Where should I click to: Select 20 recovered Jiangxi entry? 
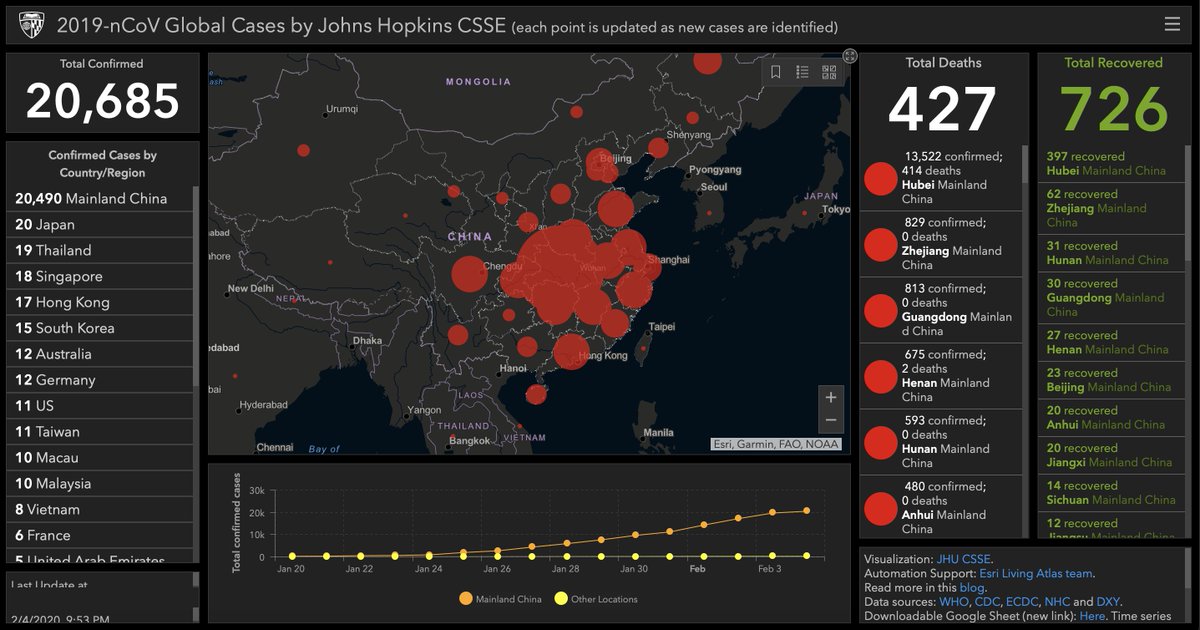click(x=1111, y=455)
